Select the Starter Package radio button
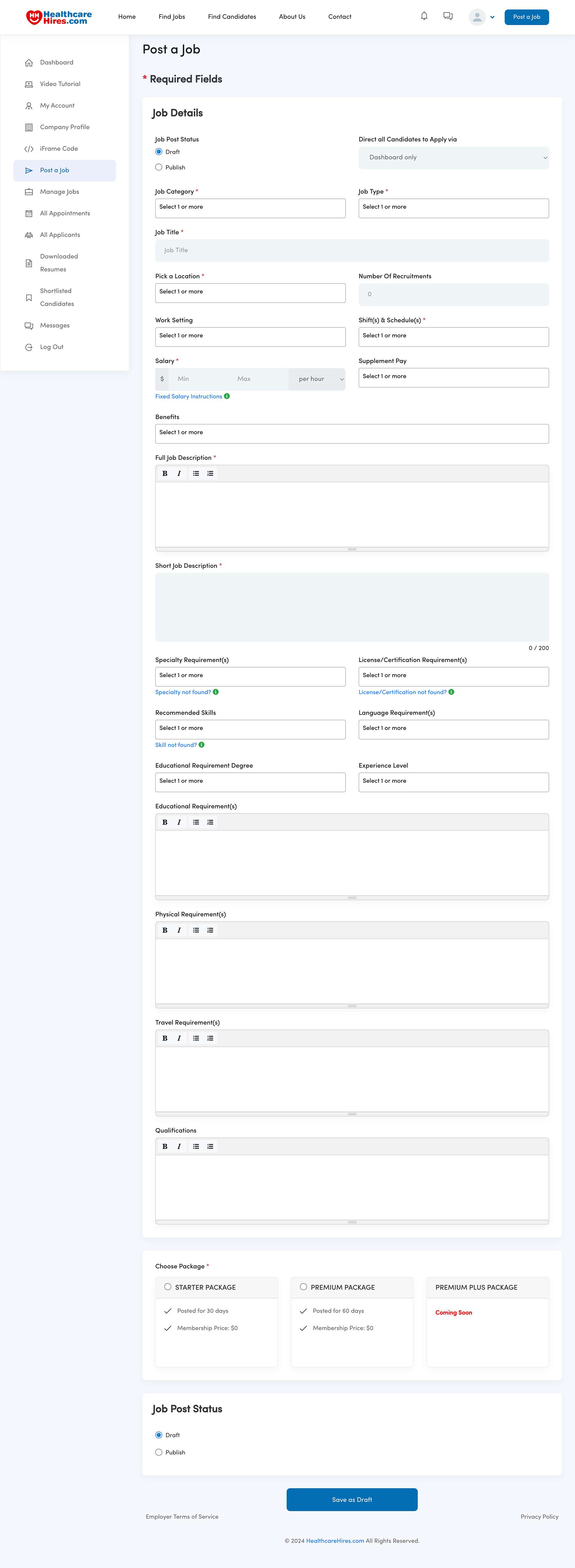The width and height of the screenshot is (575, 1568). point(168,1287)
